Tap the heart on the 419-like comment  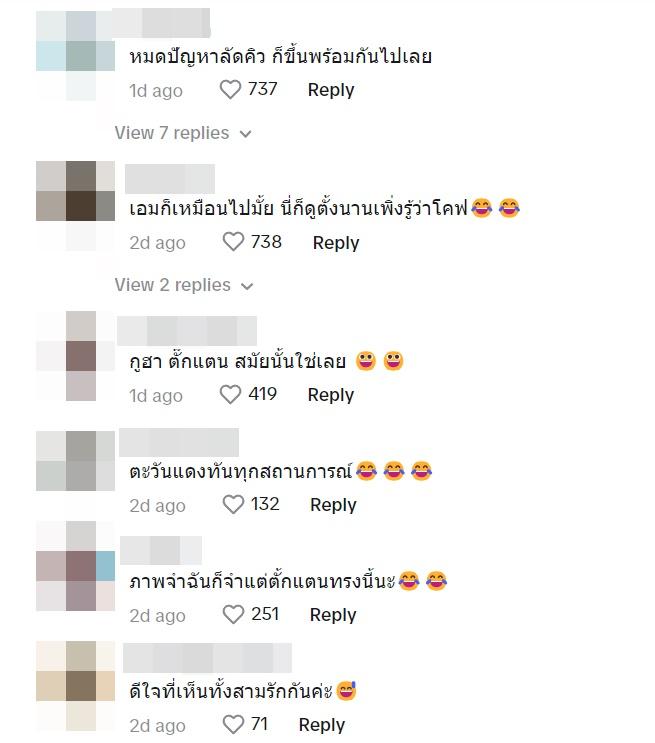coord(230,395)
